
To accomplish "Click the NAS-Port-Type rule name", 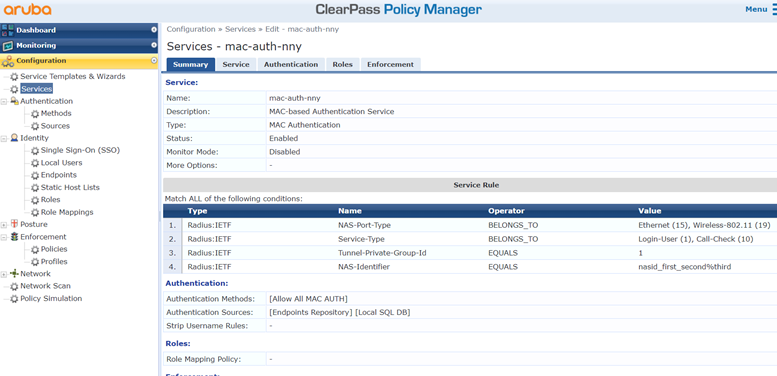I will pyautogui.click(x=364, y=225).
